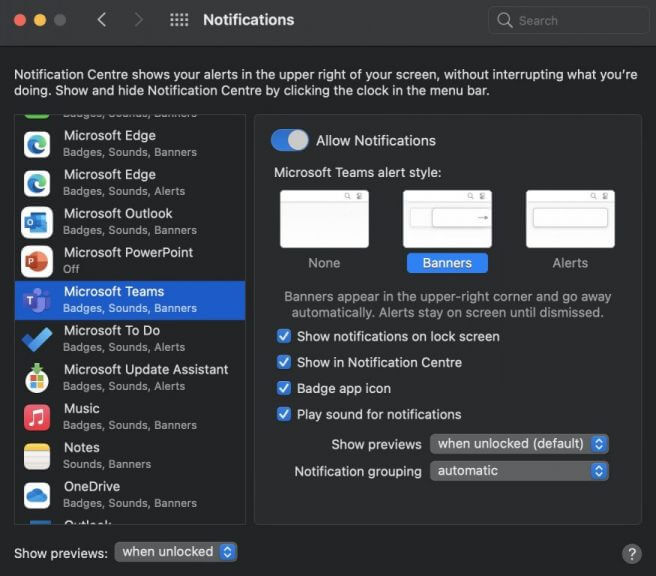
Task: Go back with the left chevron button
Action: 102,20
